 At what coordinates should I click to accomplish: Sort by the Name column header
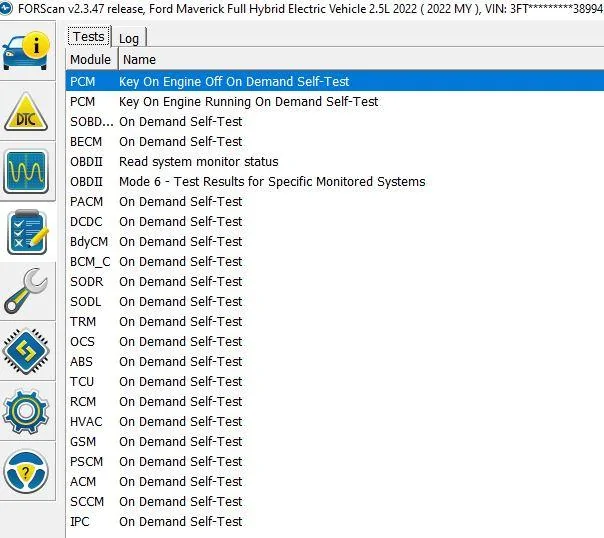tap(361, 59)
